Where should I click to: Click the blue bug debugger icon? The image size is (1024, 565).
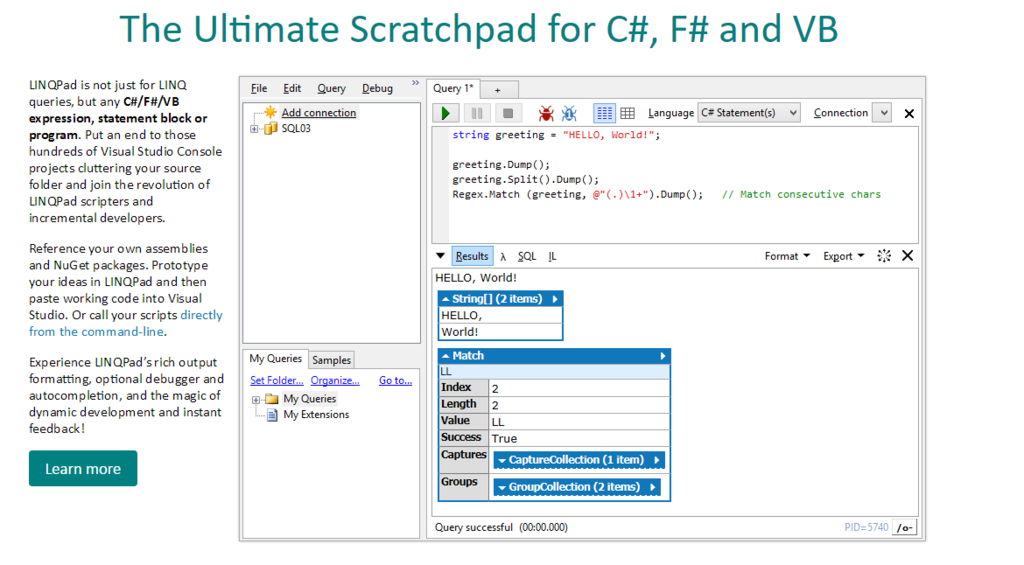coord(569,113)
